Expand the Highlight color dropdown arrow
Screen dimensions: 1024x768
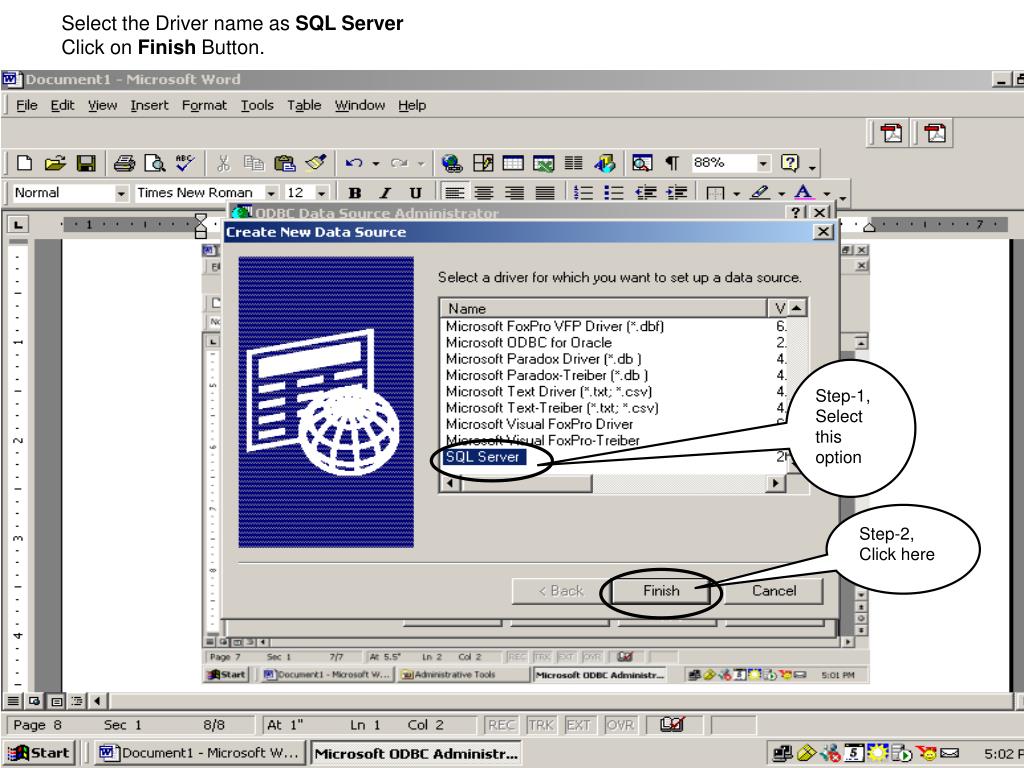(781, 194)
